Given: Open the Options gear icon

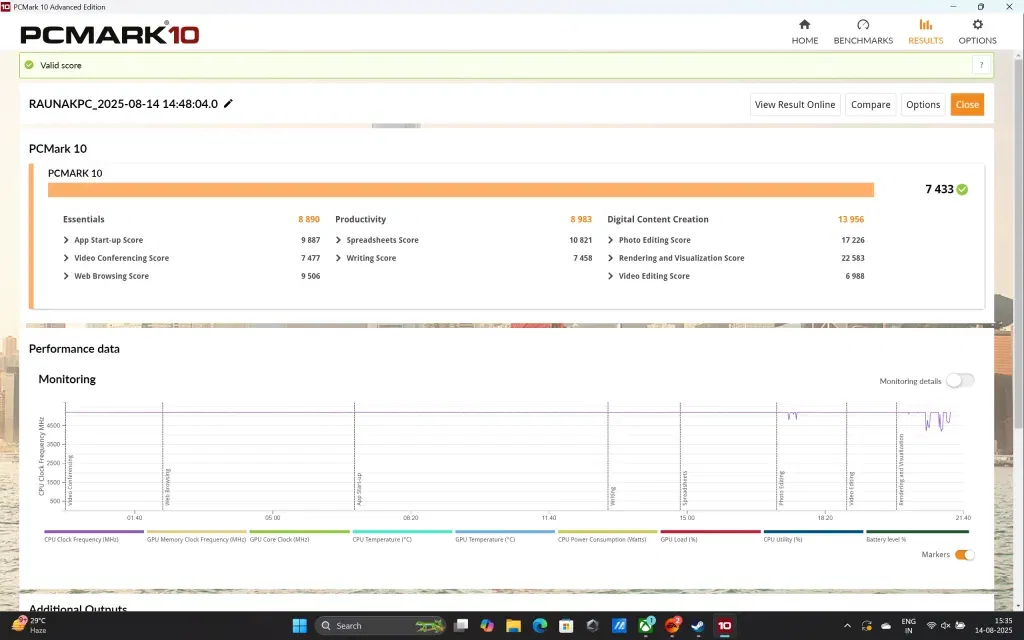Looking at the screenshot, I should tap(977, 25).
